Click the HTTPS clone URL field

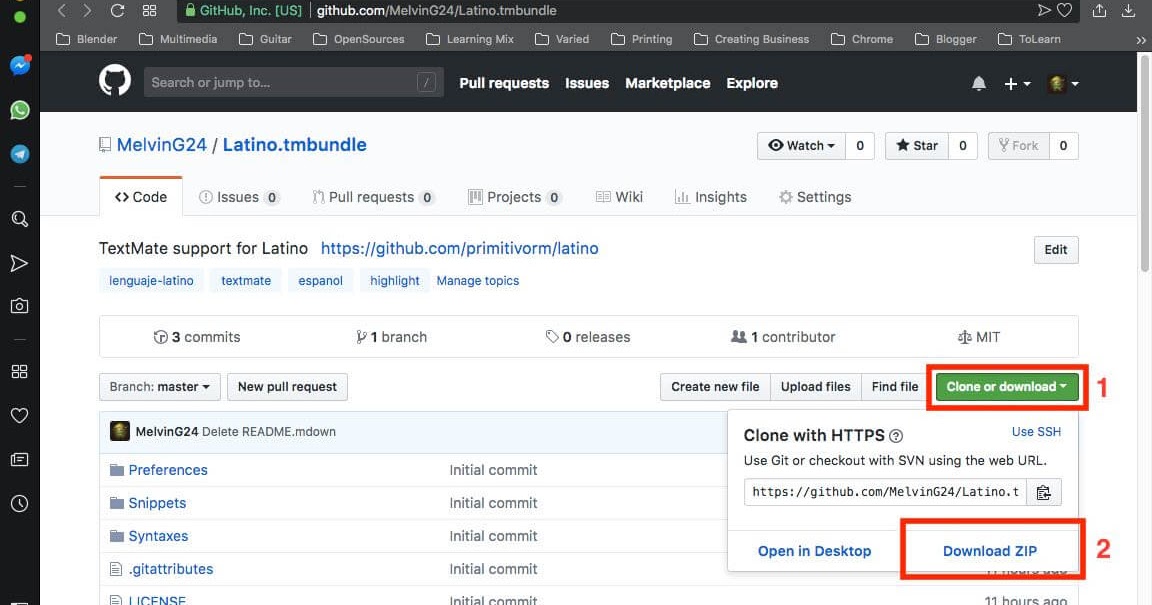tap(885, 493)
